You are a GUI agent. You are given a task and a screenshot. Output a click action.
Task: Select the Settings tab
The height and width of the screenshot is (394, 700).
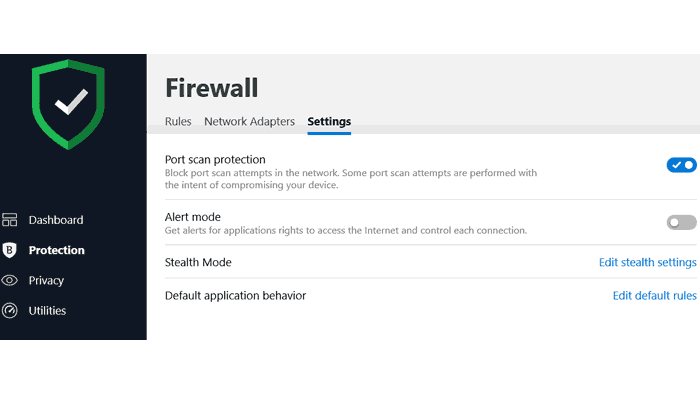[329, 121]
